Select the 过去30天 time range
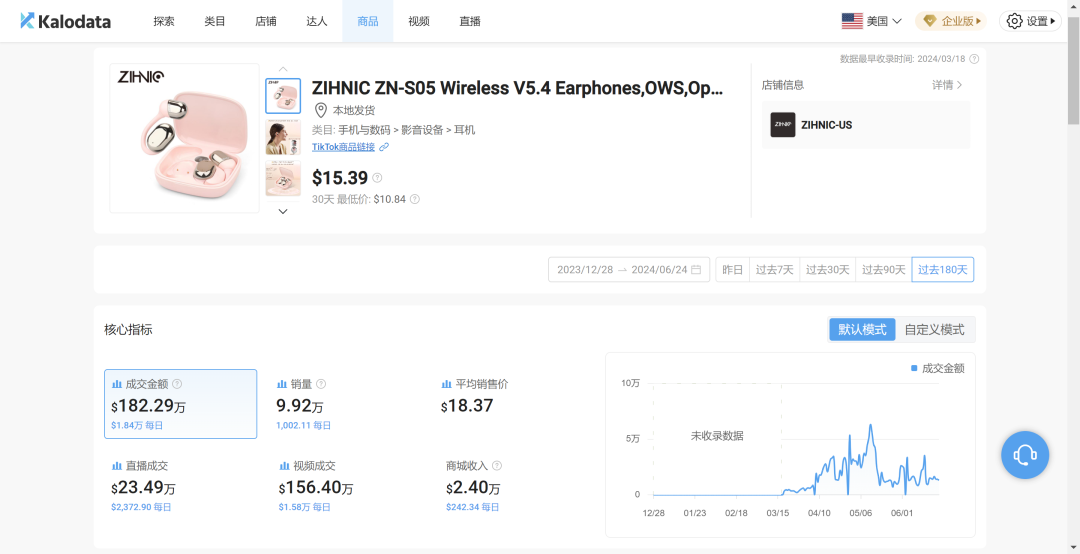This screenshot has height=554, width=1080. [828, 269]
